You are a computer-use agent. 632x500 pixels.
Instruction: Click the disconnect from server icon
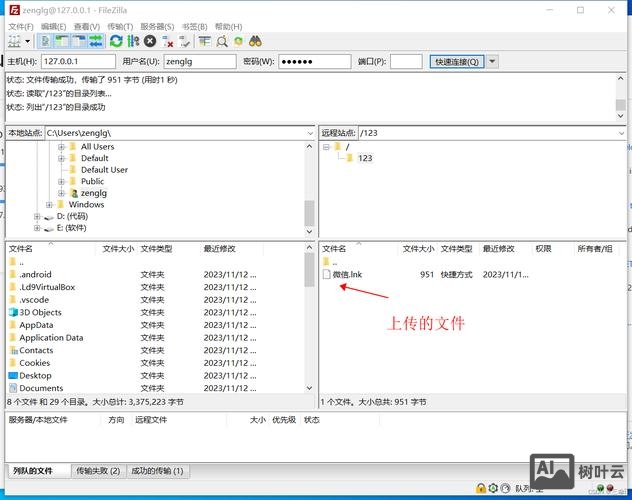coord(168,41)
